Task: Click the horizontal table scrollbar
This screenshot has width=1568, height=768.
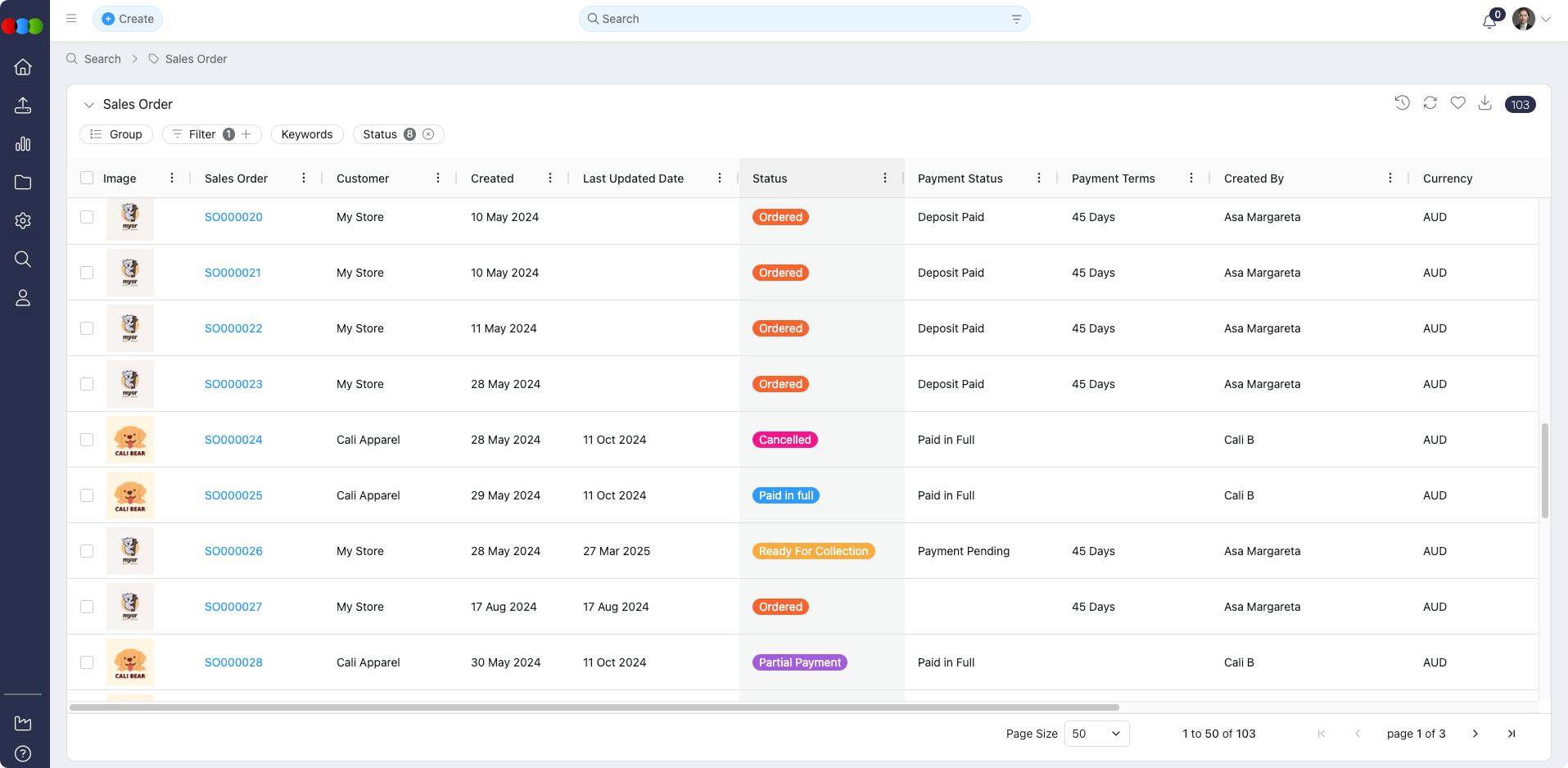Action: [594, 707]
